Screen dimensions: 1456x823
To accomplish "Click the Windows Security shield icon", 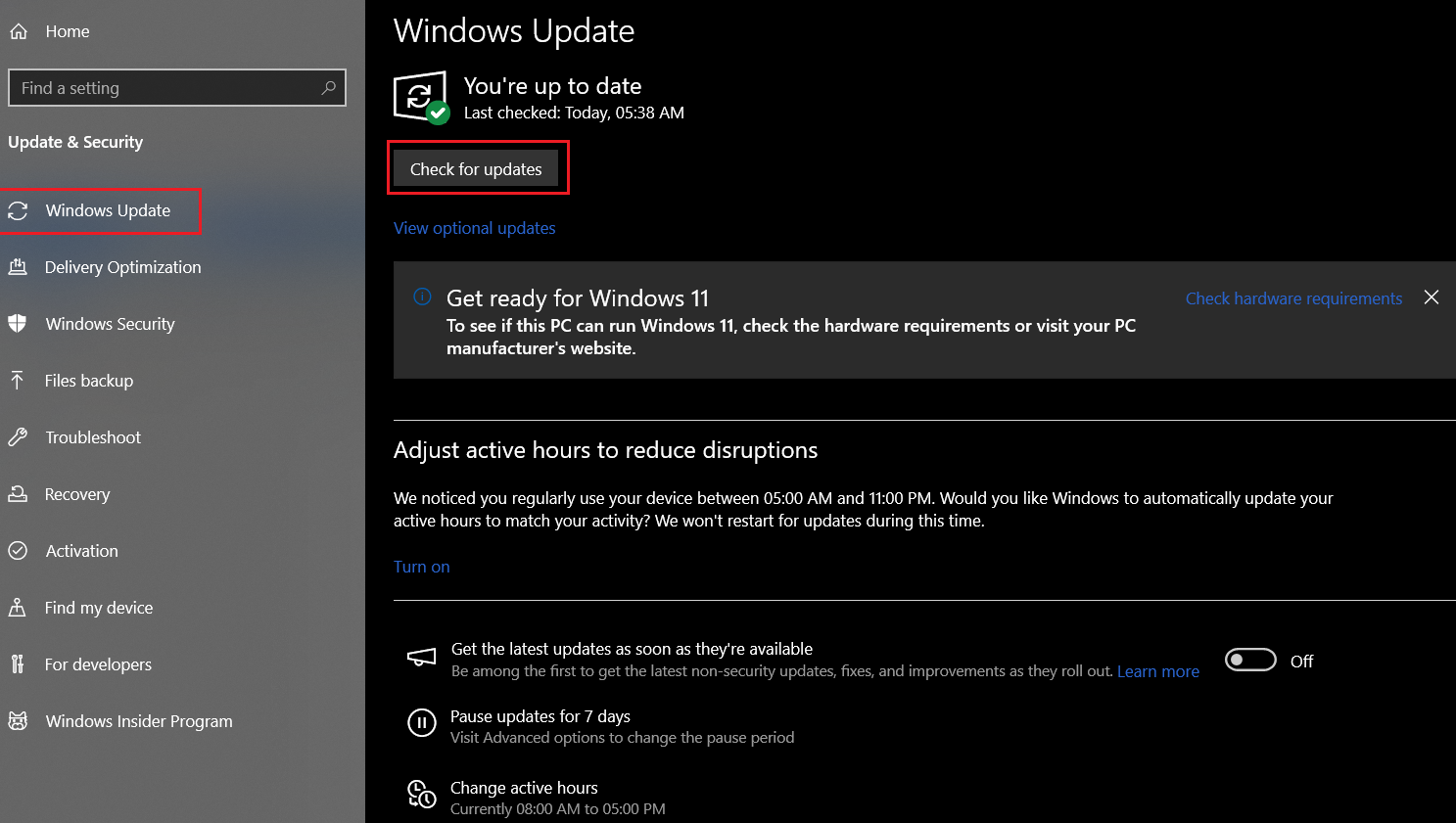I will click(x=18, y=324).
